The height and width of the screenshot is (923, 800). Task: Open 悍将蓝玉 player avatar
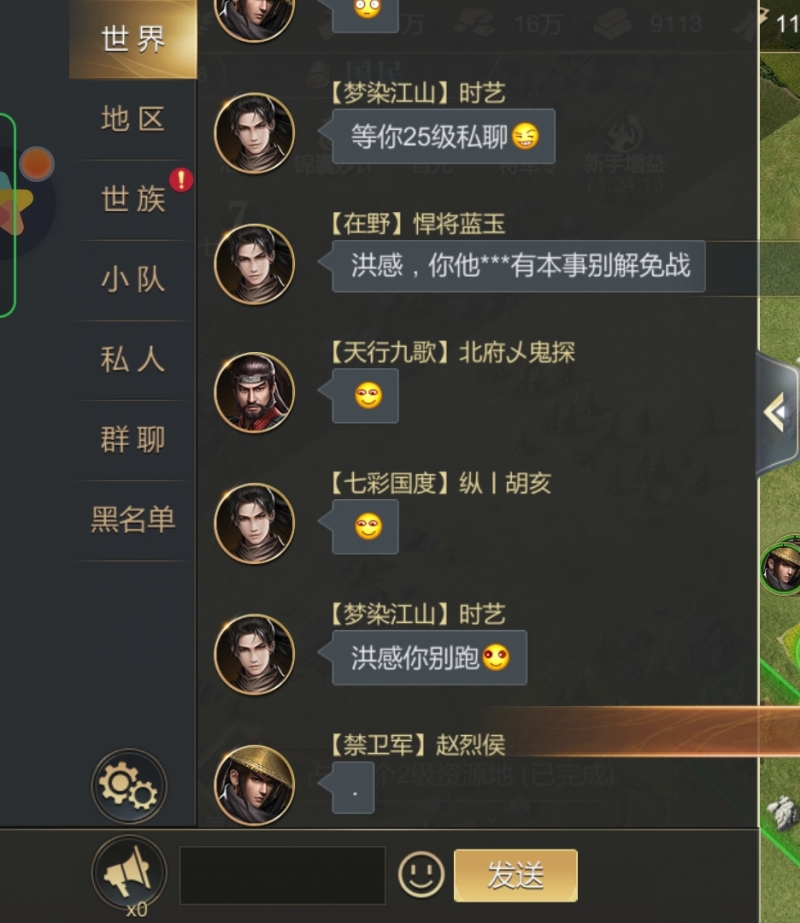[254, 264]
